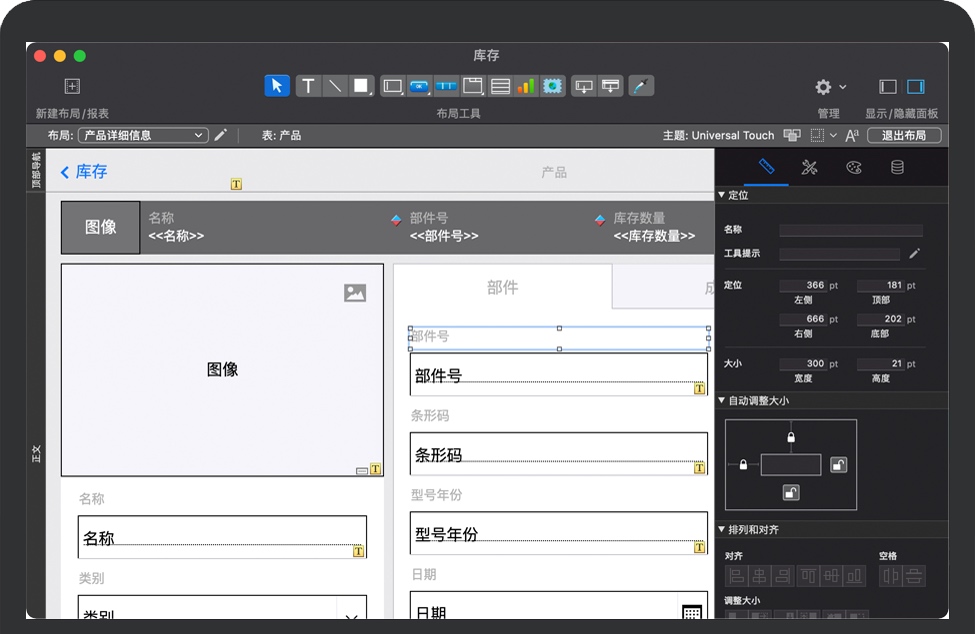Viewport: 975px width, 634px height.
Task: Open the Data tab in the Inspector
Action: (897, 167)
